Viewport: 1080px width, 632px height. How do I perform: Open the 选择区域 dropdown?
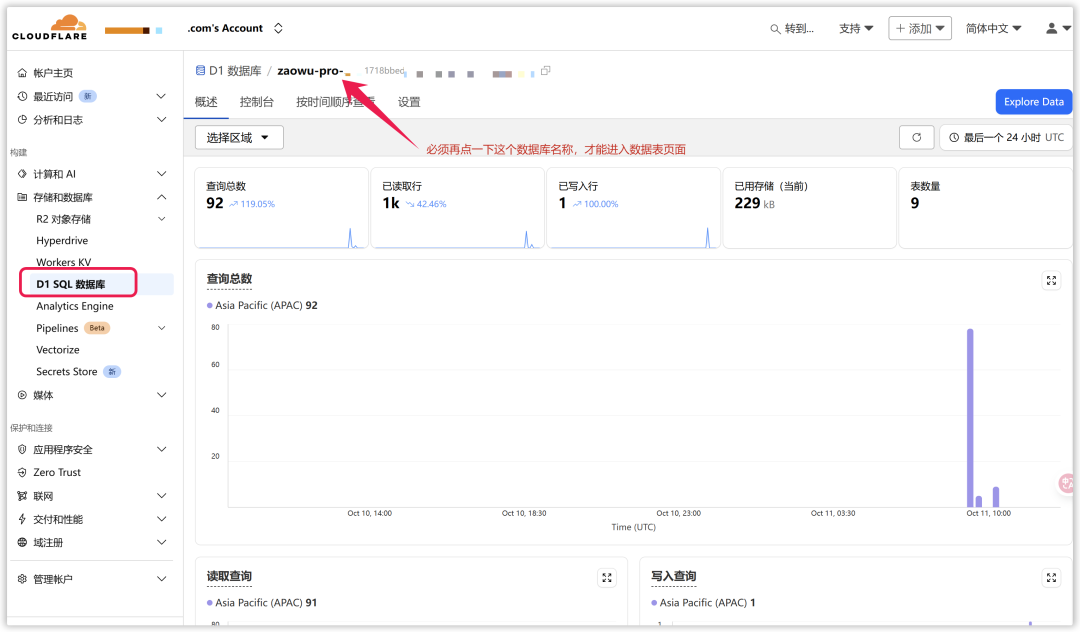click(x=239, y=138)
